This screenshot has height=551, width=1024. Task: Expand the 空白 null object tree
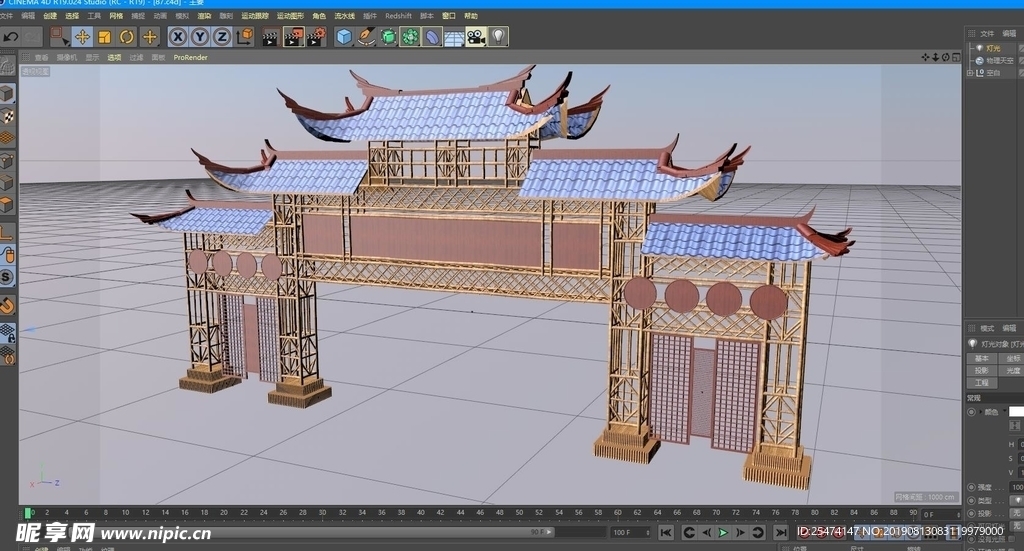[x=970, y=73]
